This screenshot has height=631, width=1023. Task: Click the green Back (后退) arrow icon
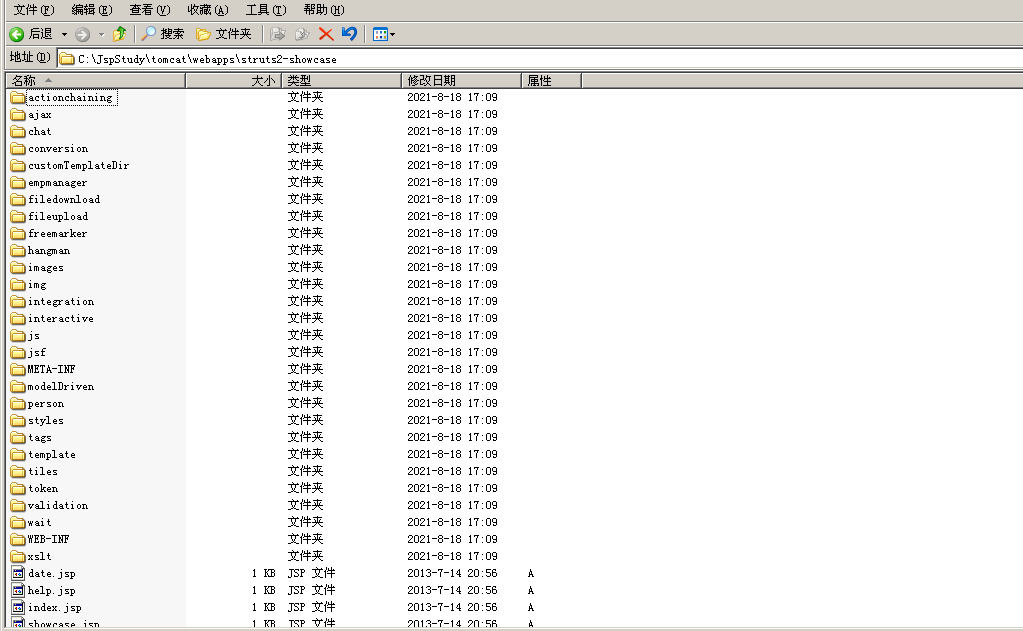(17, 34)
